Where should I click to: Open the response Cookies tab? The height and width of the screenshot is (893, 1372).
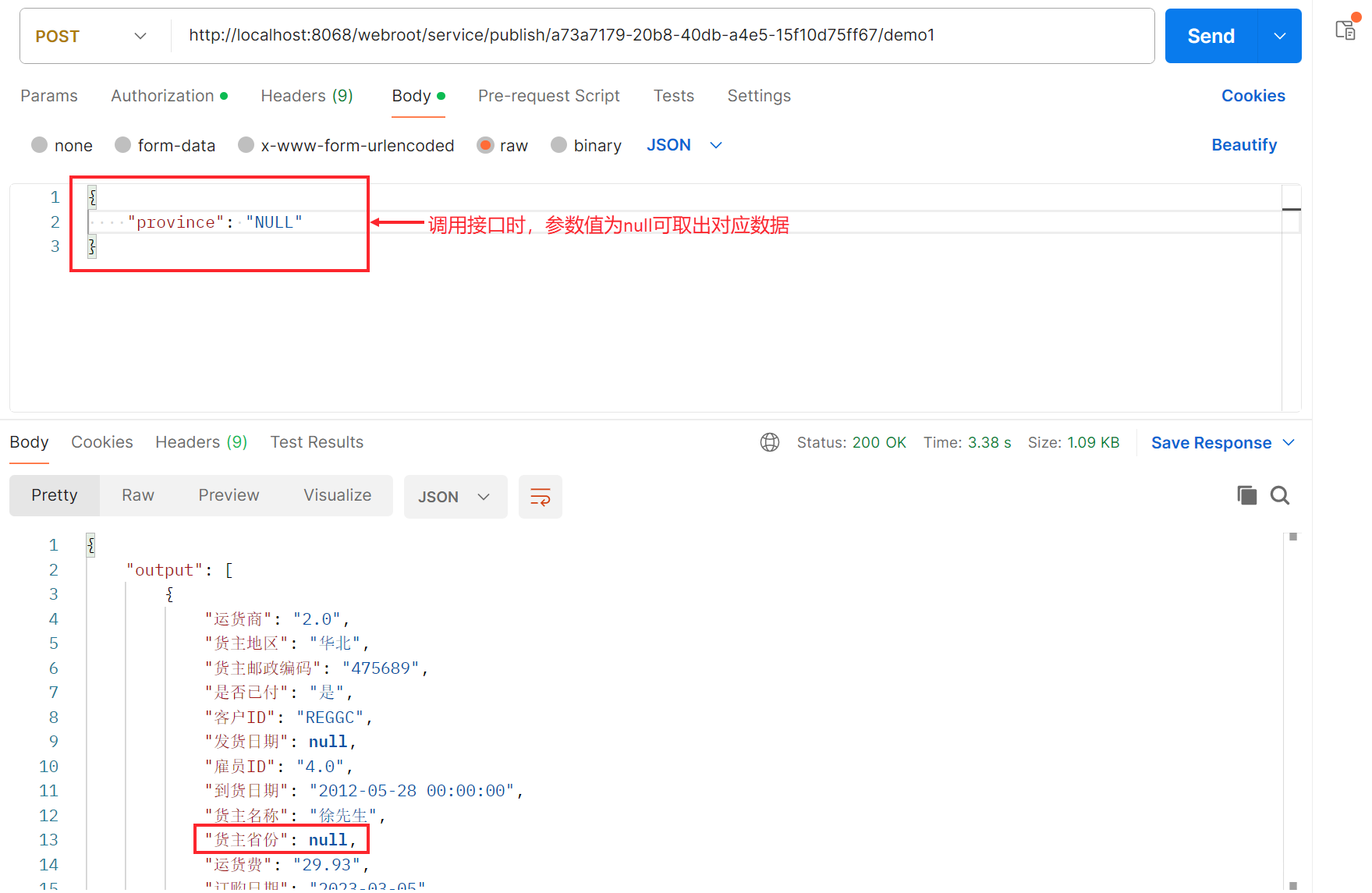[x=102, y=442]
